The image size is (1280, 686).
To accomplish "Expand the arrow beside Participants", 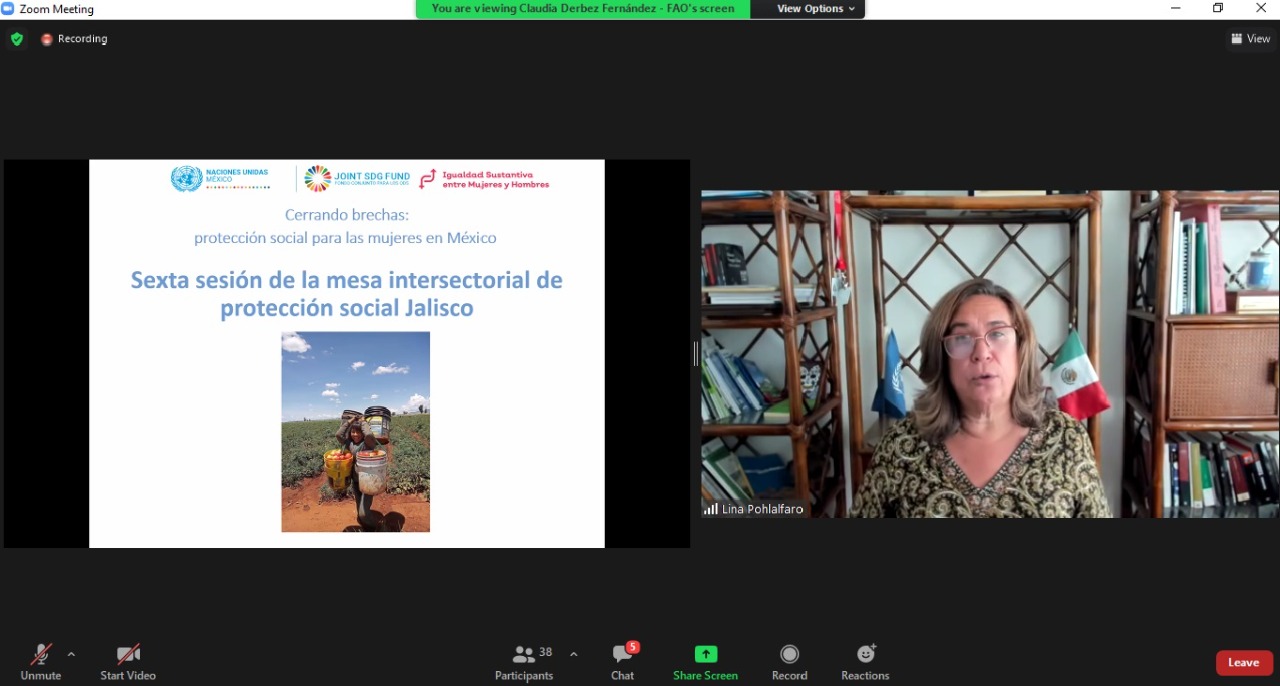I will tap(573, 654).
